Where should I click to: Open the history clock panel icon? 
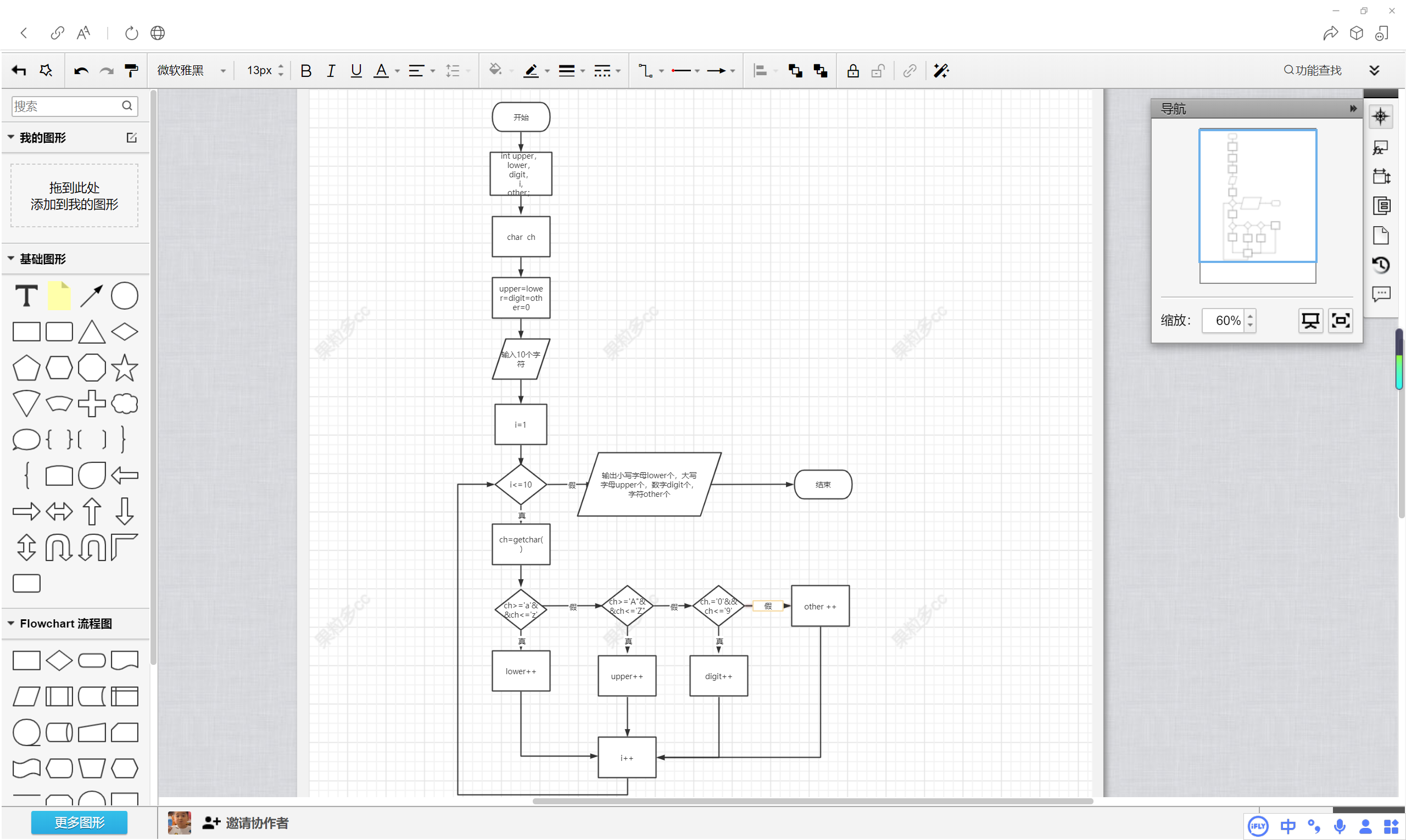[x=1381, y=264]
